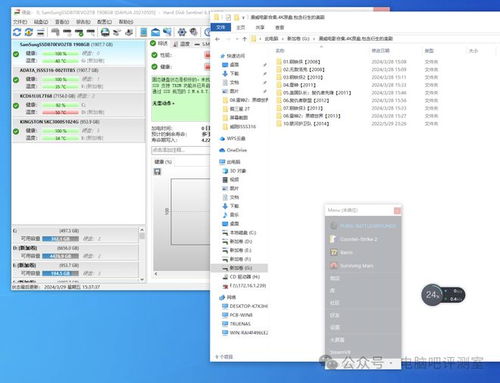Select the SamSung SSD 870 EVO 2TB disk entry
The image size is (500, 383).
point(78,53)
